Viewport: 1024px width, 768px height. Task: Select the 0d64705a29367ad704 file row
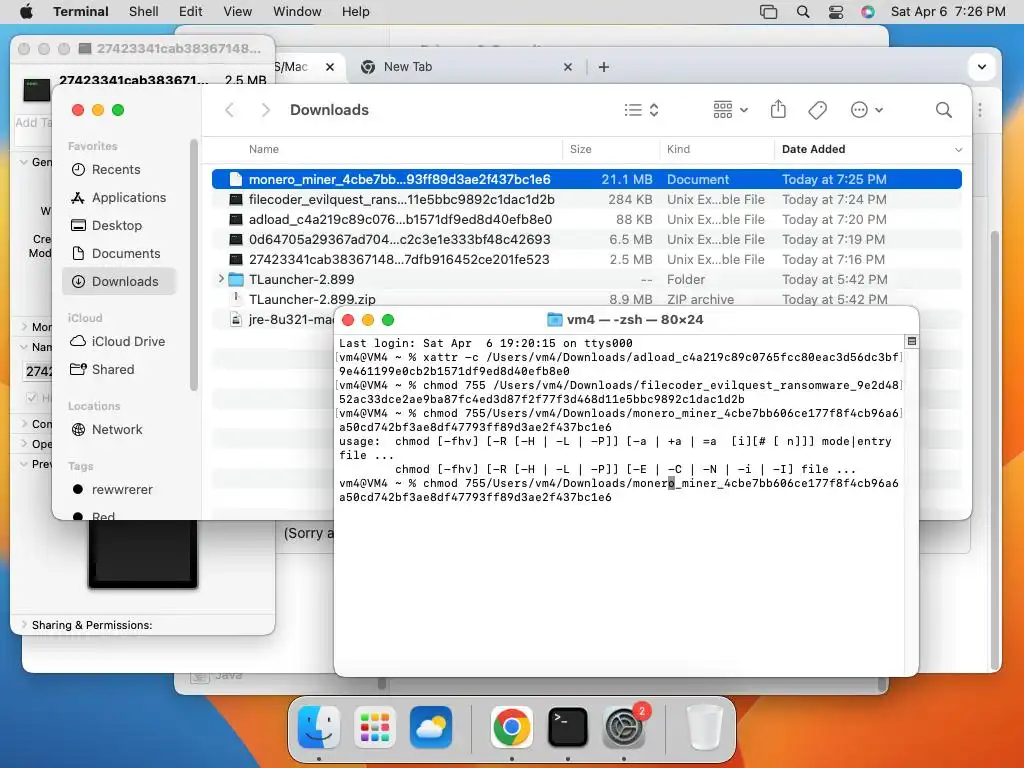586,239
